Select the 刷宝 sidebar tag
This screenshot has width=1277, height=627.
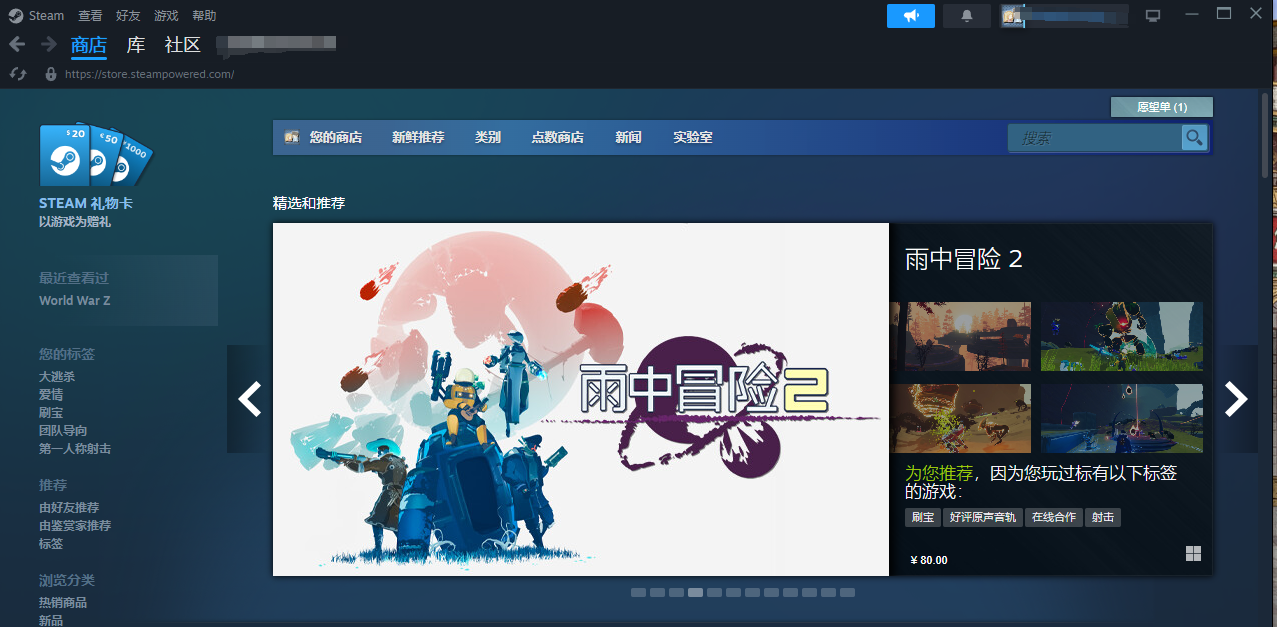click(51, 413)
